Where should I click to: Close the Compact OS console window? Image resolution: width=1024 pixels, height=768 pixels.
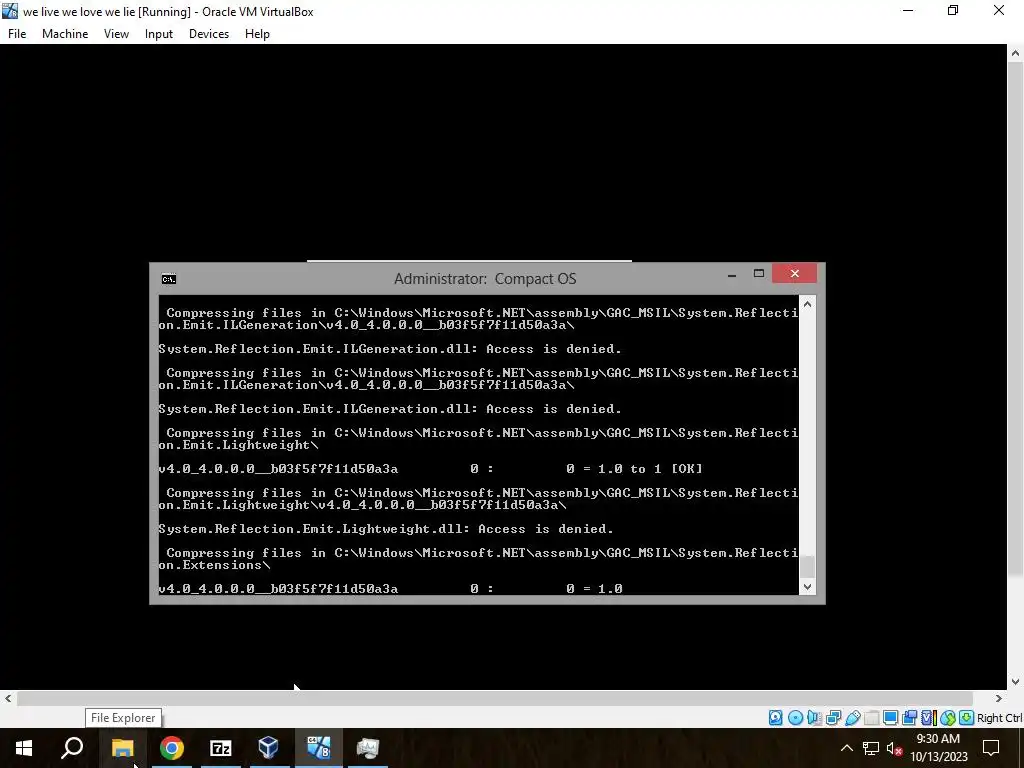click(x=794, y=274)
